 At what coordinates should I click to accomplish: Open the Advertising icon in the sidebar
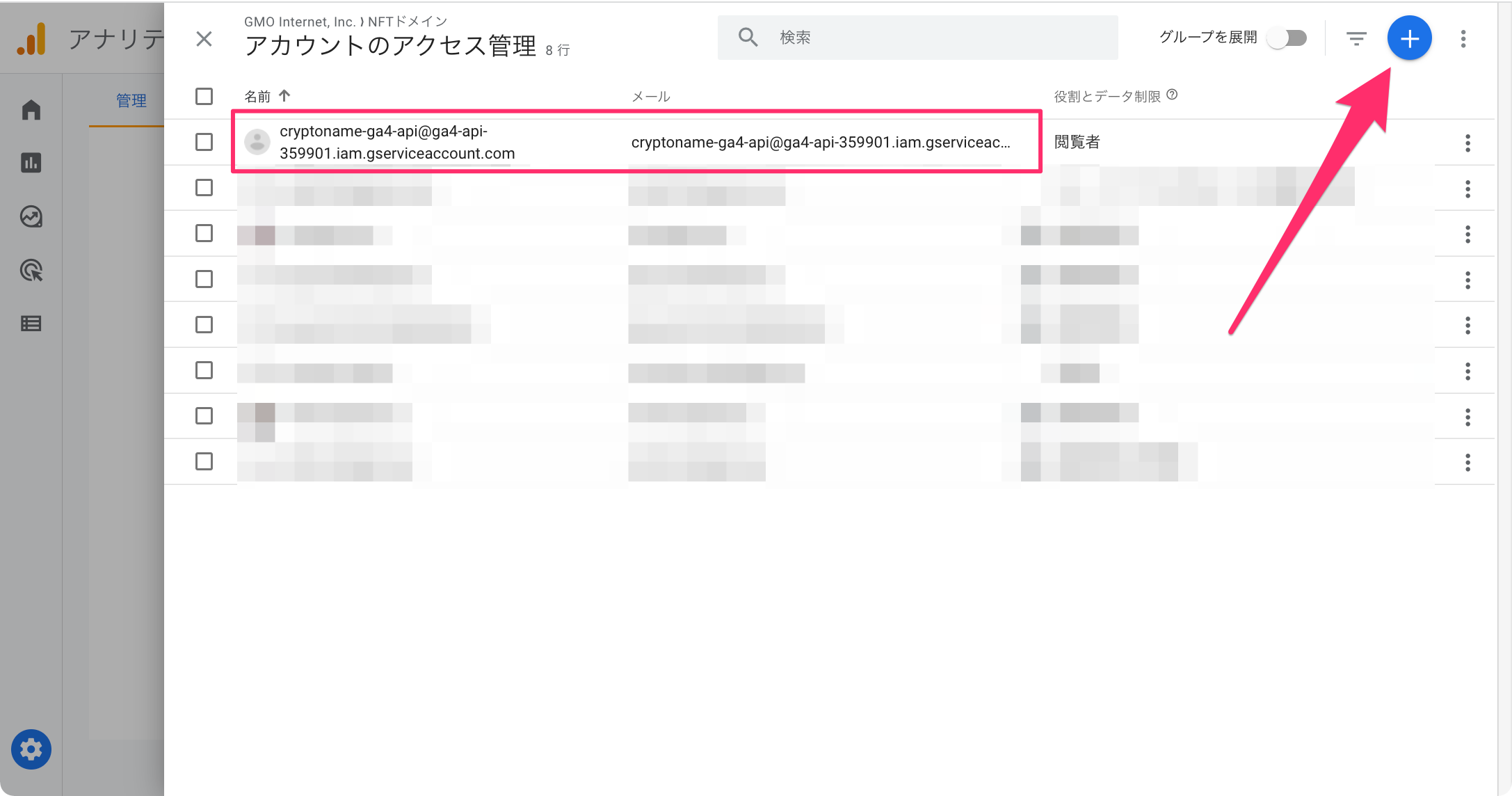(x=31, y=270)
